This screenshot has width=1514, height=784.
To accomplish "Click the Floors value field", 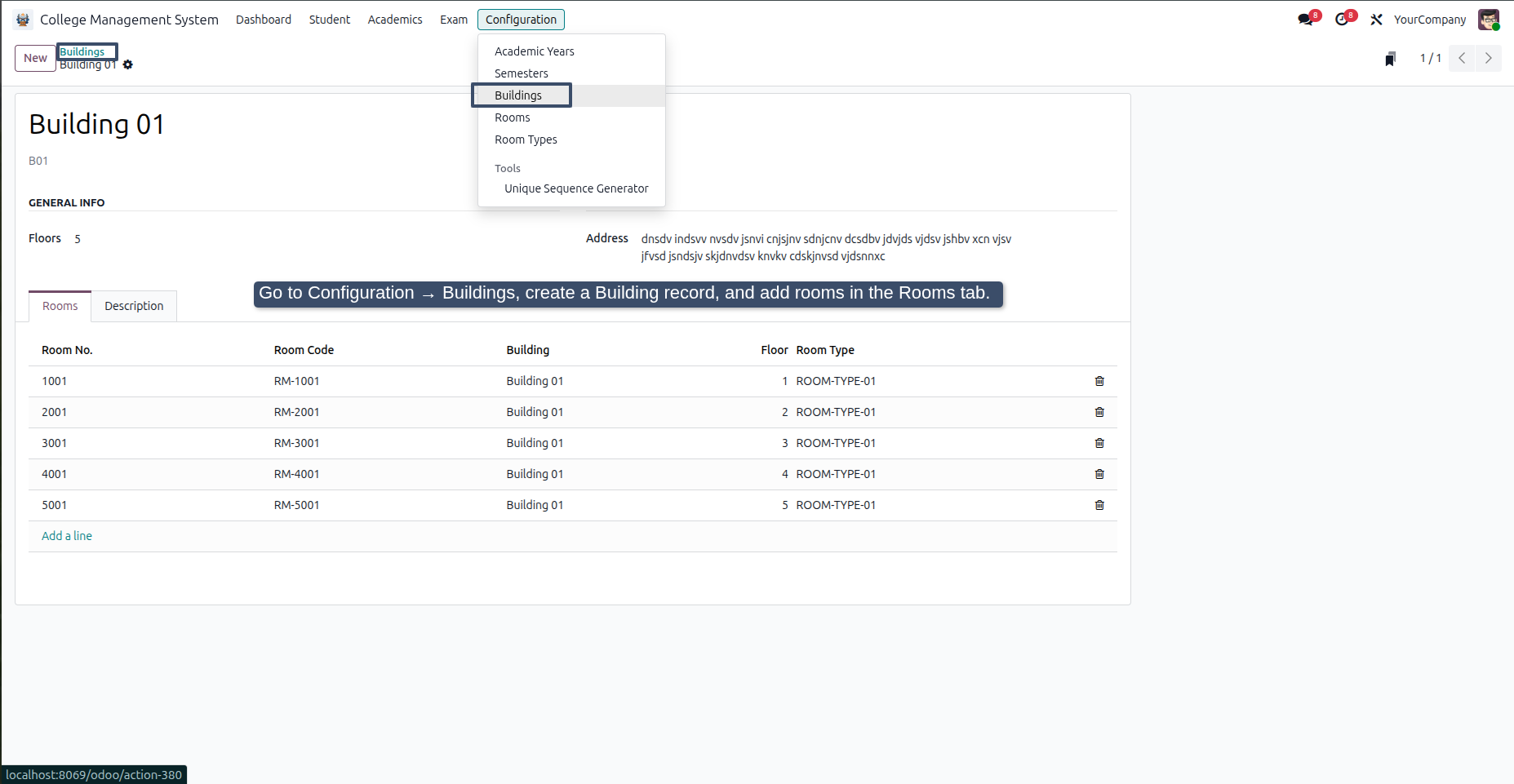I will click(x=78, y=239).
